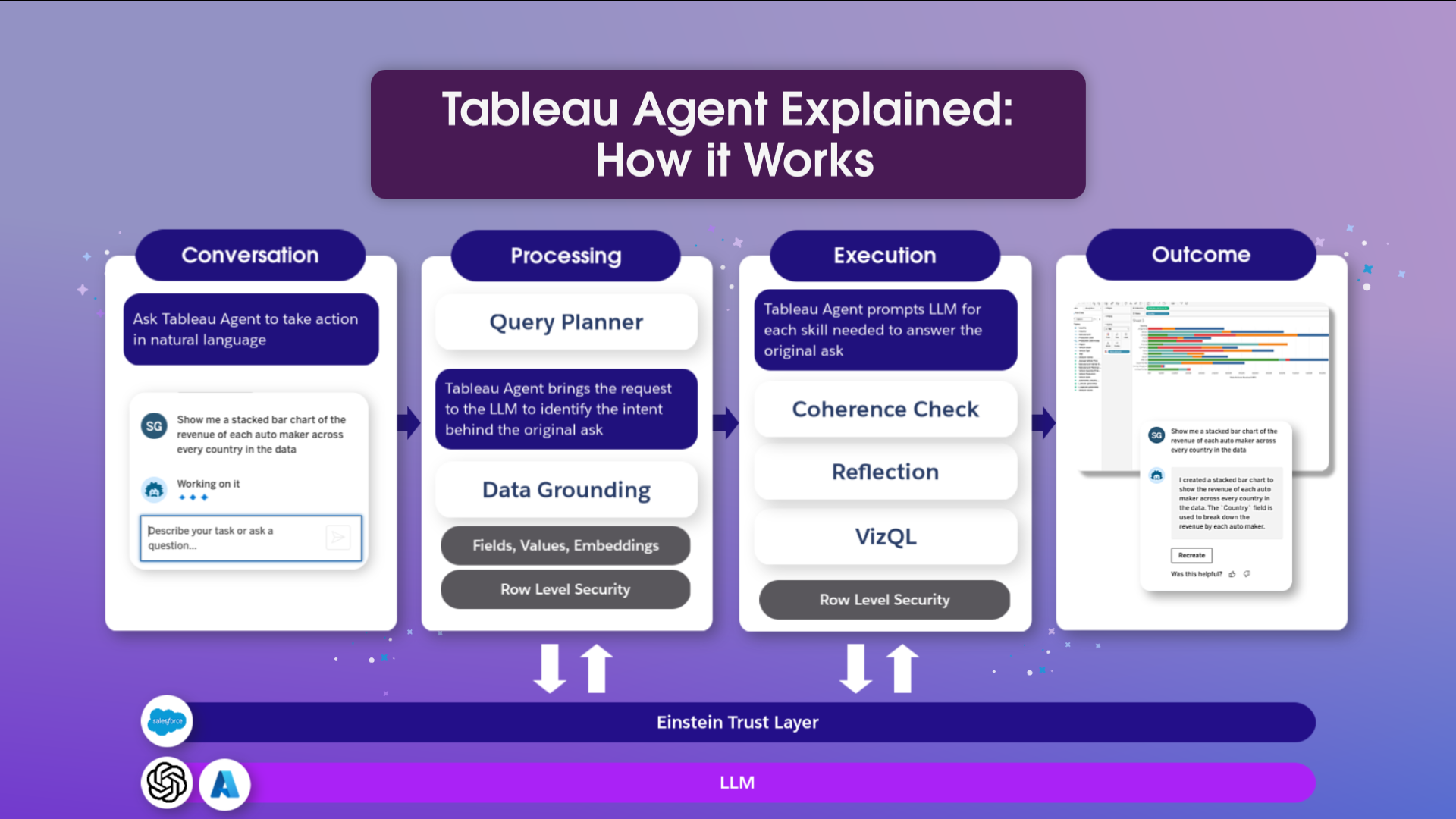Click the OpenAI ChatGPT logo icon
Screen dimensions: 1456x819
click(x=167, y=783)
